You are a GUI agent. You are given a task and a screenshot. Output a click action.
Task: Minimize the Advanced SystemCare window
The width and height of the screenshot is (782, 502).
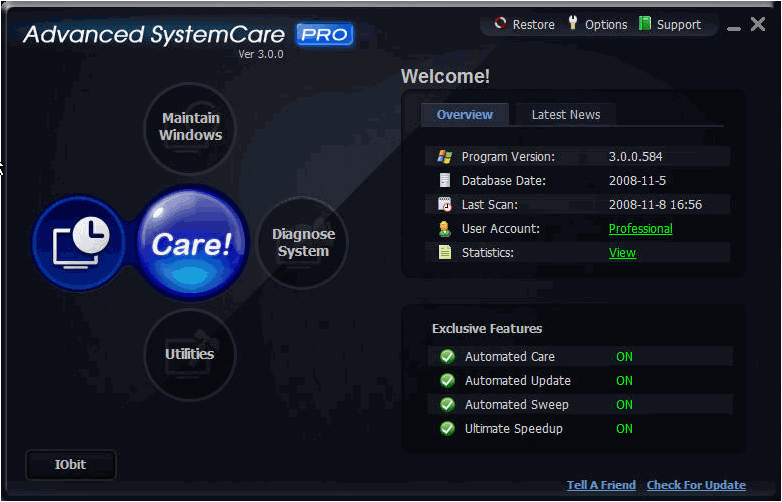(x=734, y=27)
